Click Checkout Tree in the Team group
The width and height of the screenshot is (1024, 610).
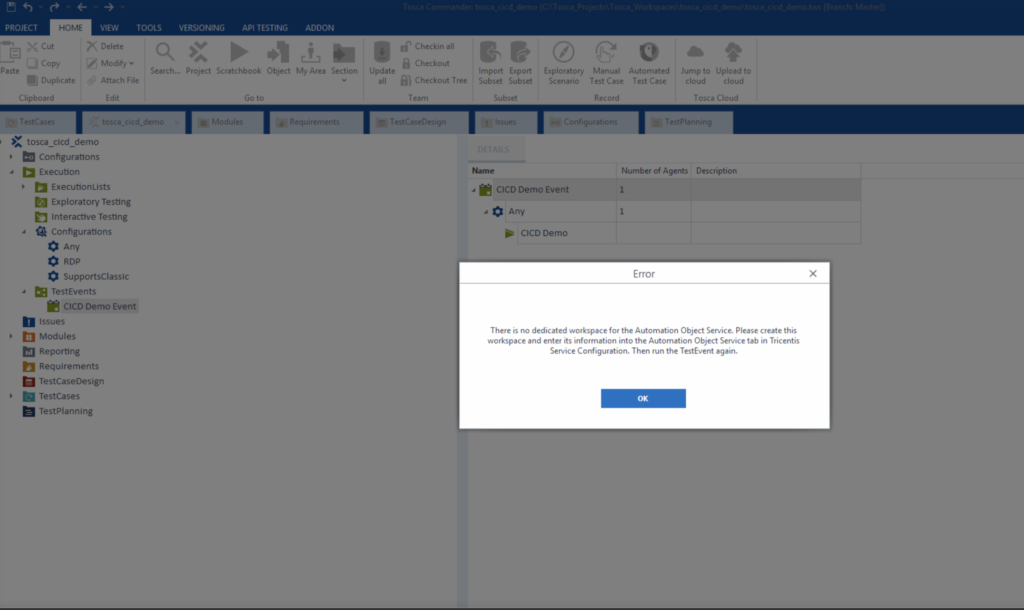point(434,80)
